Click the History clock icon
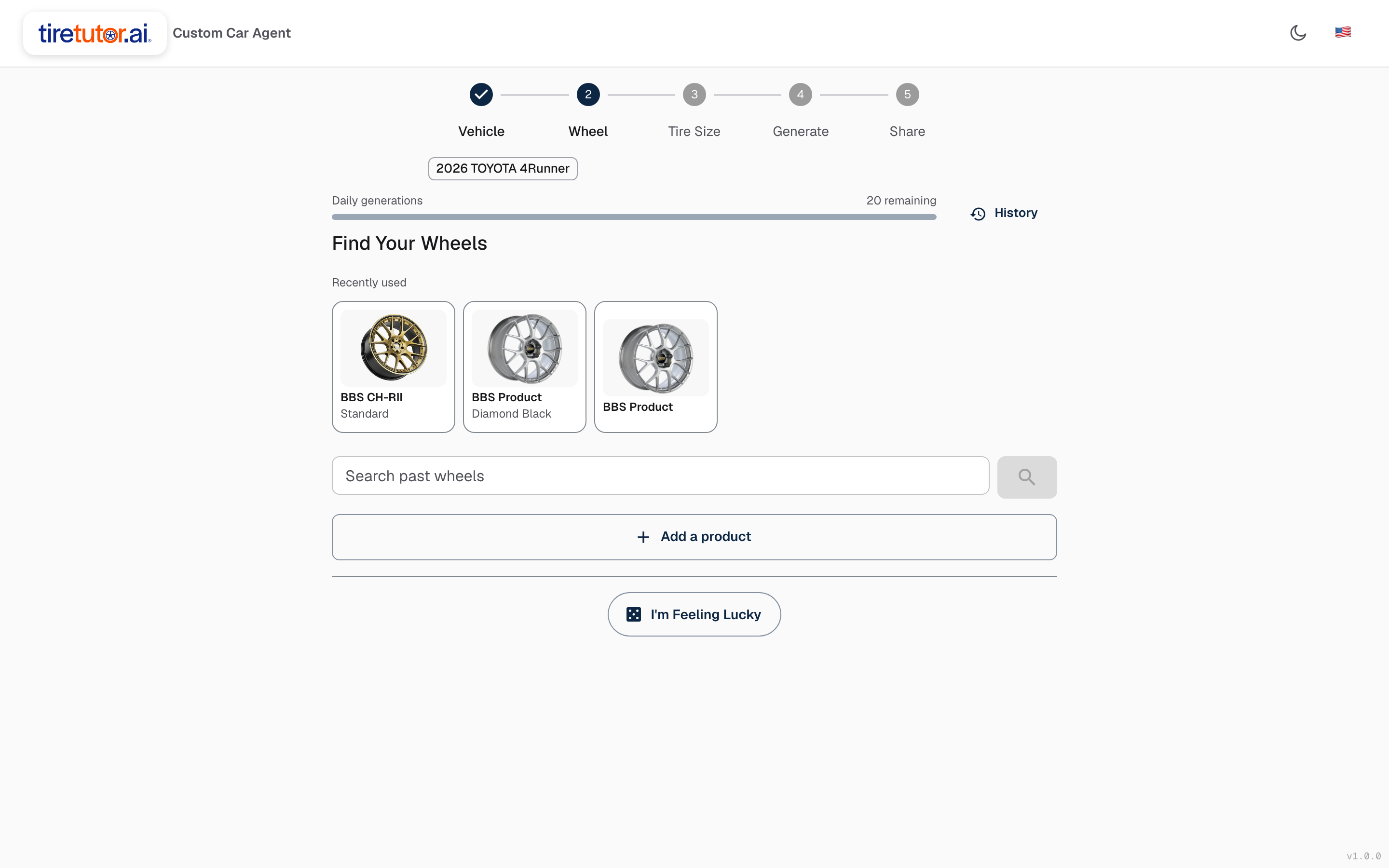Viewport: 1389px width, 868px height. 978,214
